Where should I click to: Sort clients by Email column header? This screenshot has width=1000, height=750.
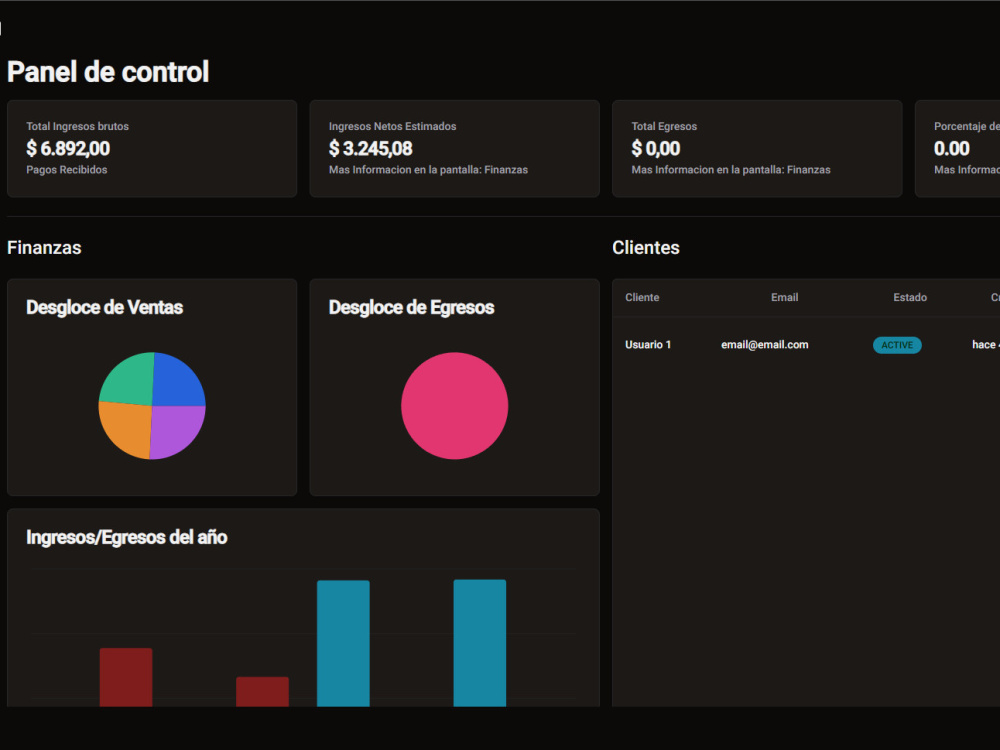tap(784, 297)
